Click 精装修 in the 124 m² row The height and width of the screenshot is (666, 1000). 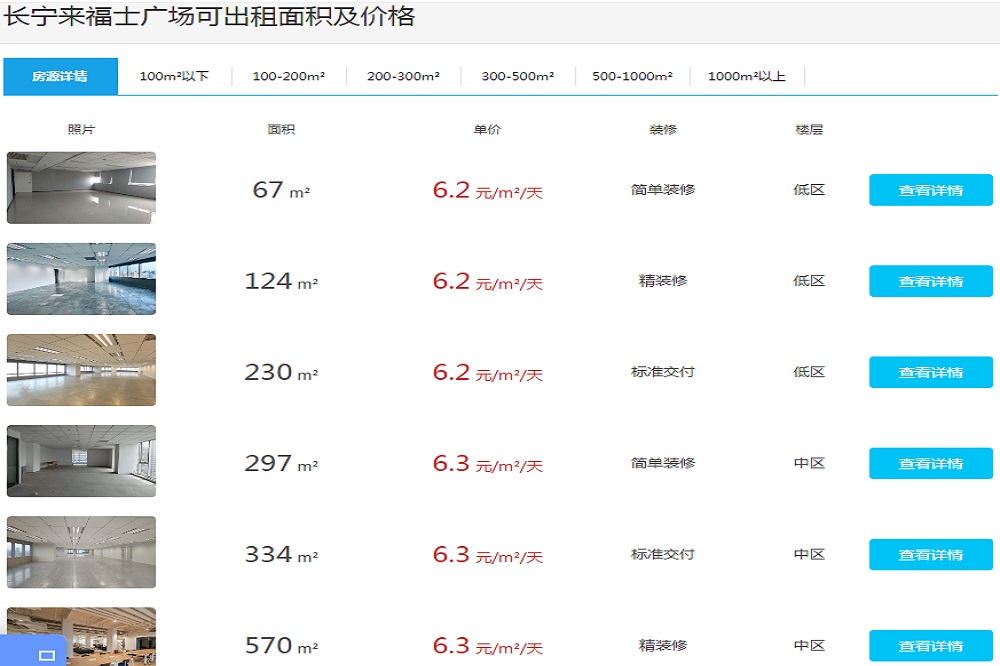click(663, 281)
